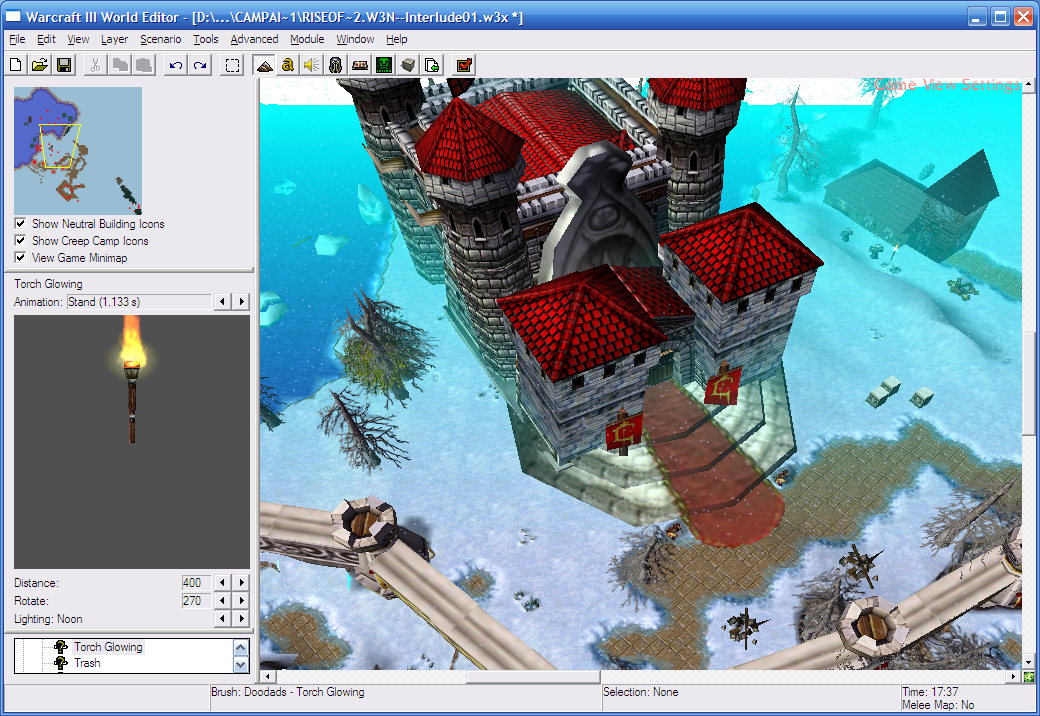Click the 'Time: 17:37' status bar text
This screenshot has height=716, width=1040.
[x=930, y=691]
